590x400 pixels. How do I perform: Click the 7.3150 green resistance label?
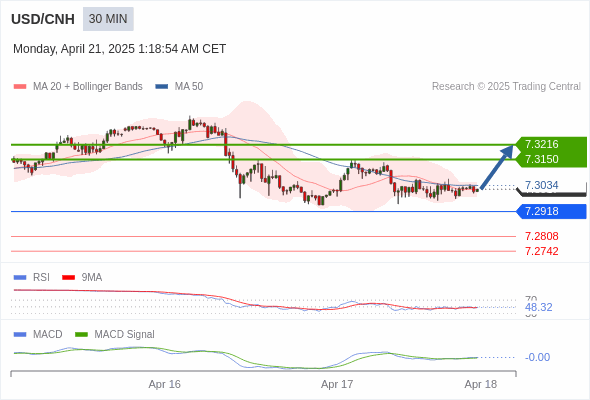pos(550,159)
